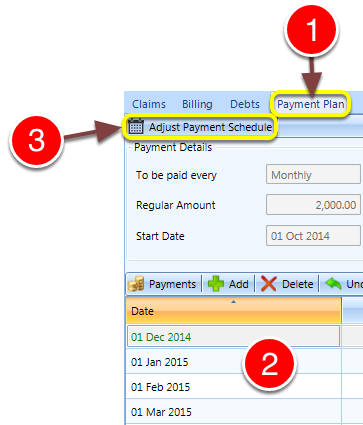Click the Add button label
363x425 pixels.
pos(239,284)
